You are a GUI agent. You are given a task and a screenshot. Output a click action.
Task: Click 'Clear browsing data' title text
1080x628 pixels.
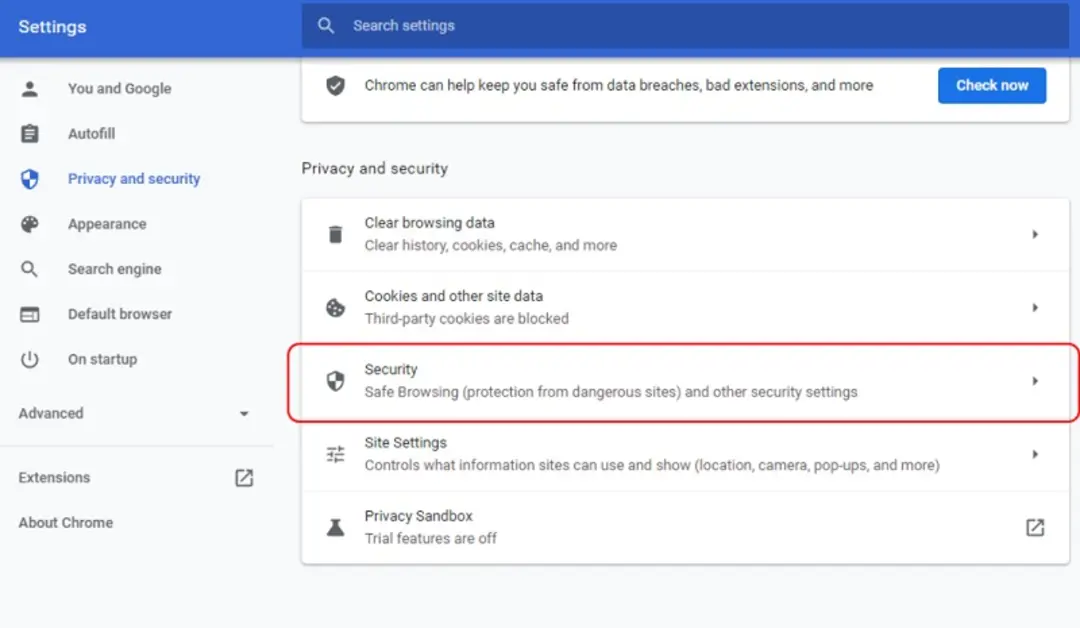(430, 223)
